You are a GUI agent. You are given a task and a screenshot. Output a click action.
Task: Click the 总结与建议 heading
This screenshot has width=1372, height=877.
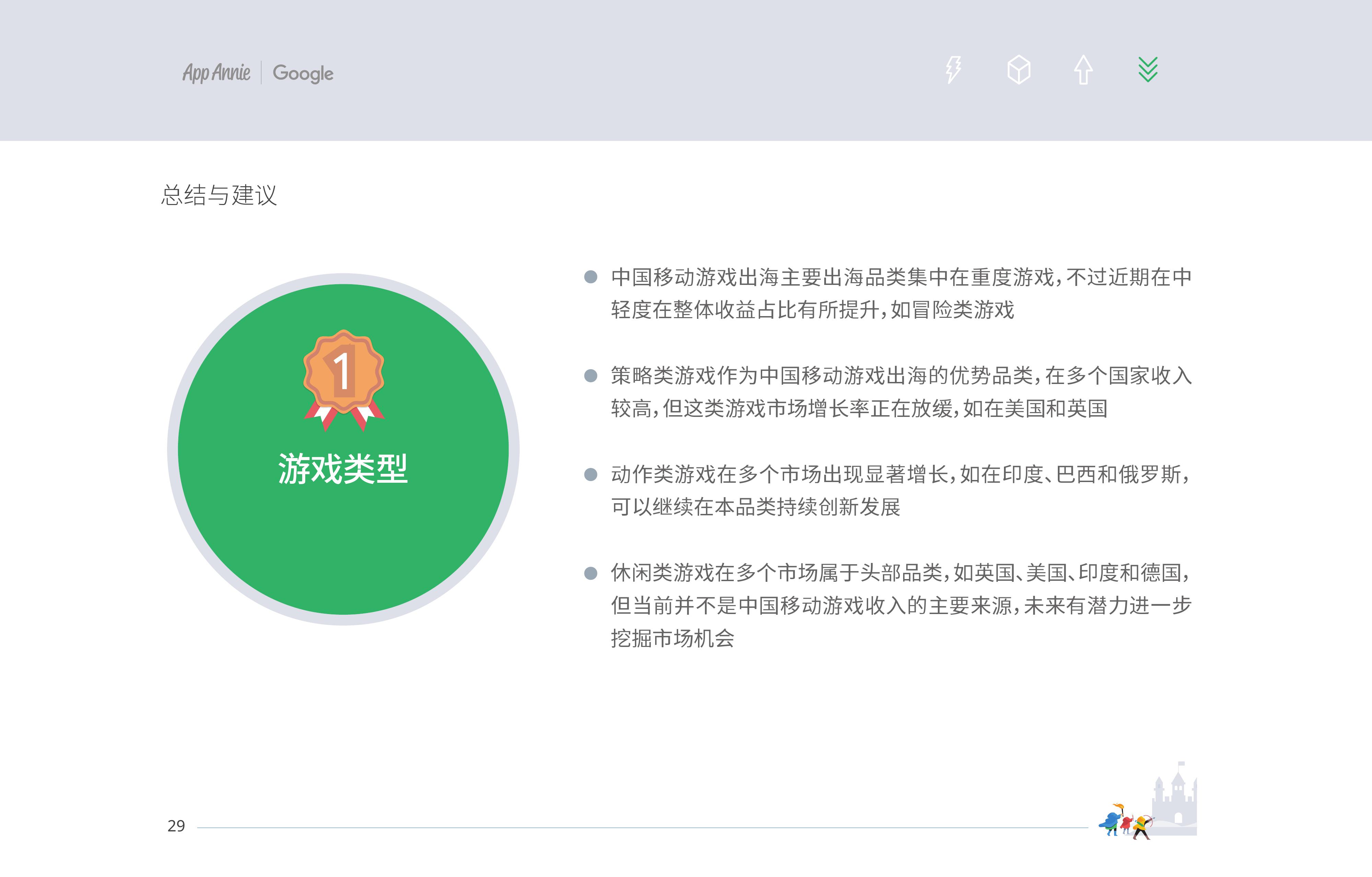pyautogui.click(x=219, y=195)
